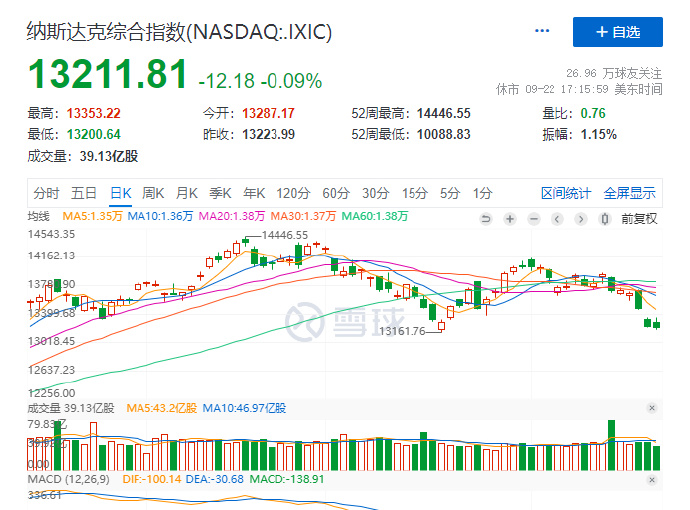The height and width of the screenshot is (510, 690).
Task: Open the three-dot more options menu
Action: click(542, 31)
